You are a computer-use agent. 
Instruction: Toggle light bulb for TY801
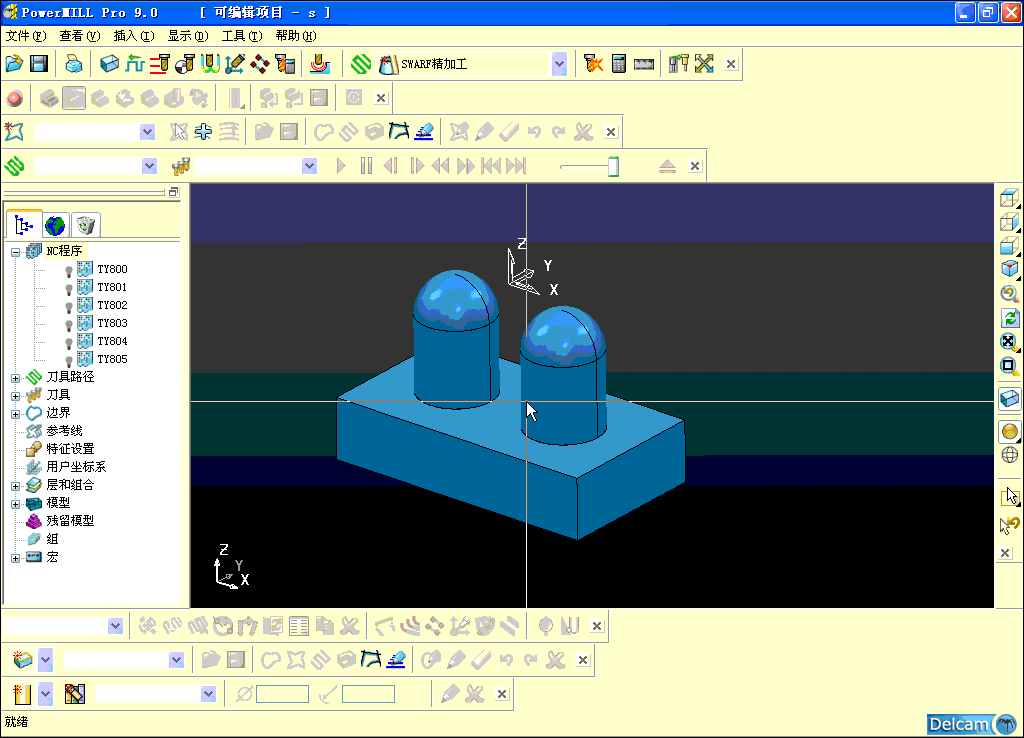point(69,288)
